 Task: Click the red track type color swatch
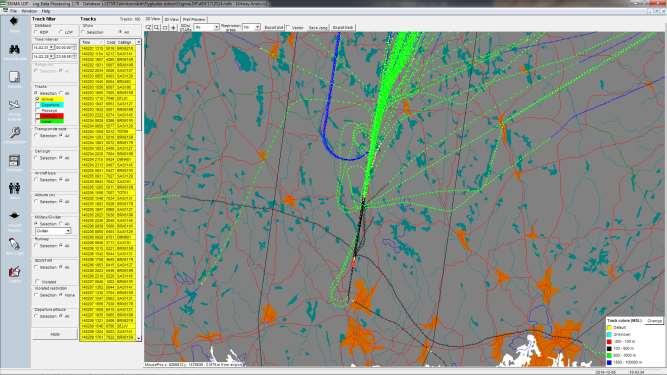(x=52, y=116)
